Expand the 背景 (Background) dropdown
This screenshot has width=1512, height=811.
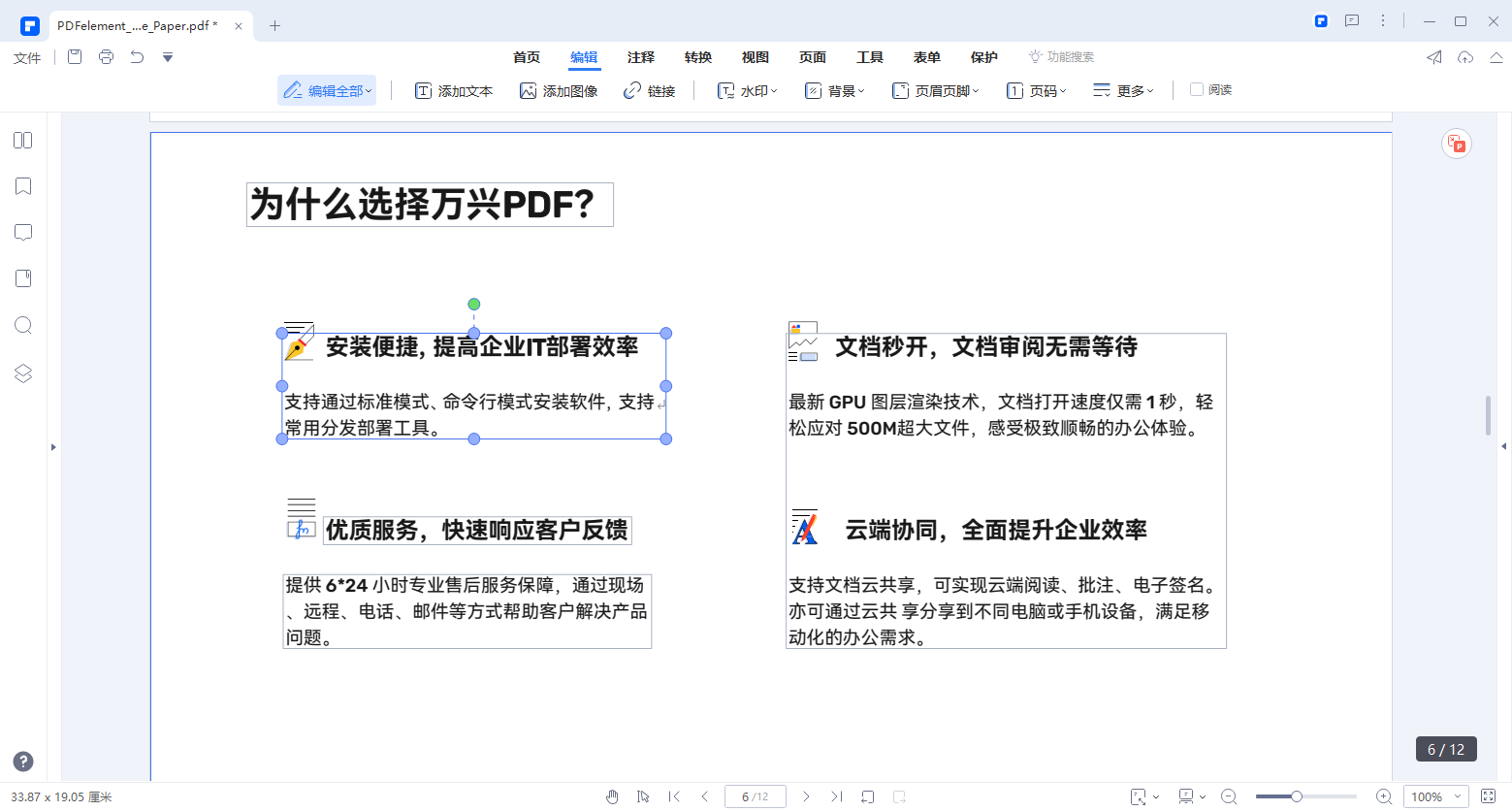834,89
